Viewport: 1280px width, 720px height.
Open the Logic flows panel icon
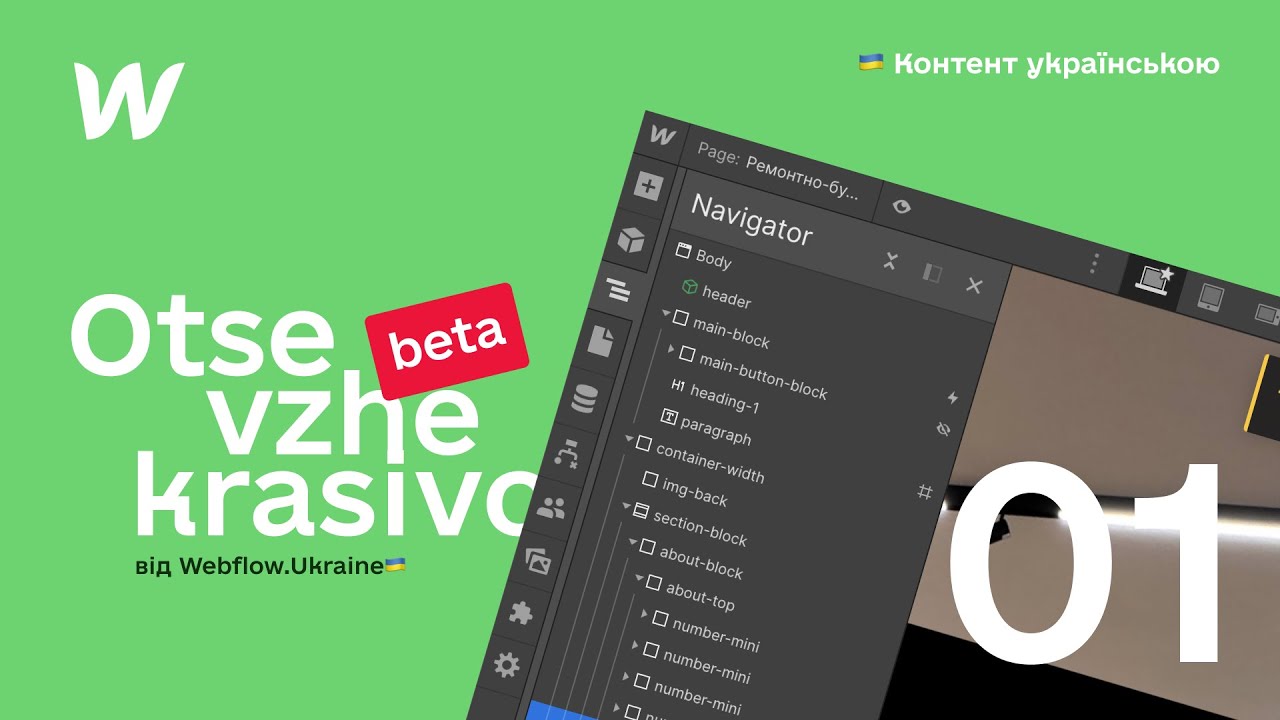(567, 452)
